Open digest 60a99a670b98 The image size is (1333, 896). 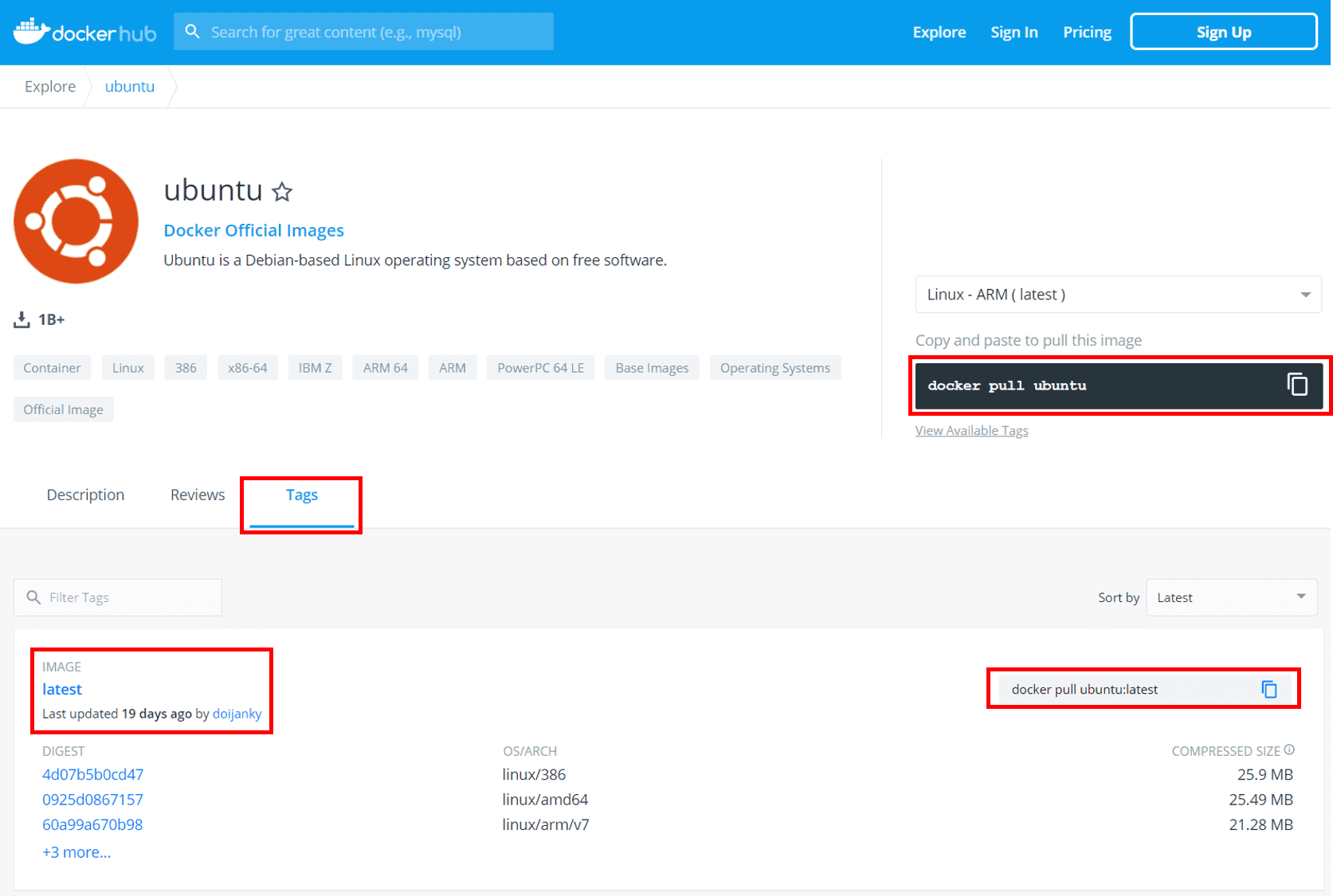(x=92, y=824)
